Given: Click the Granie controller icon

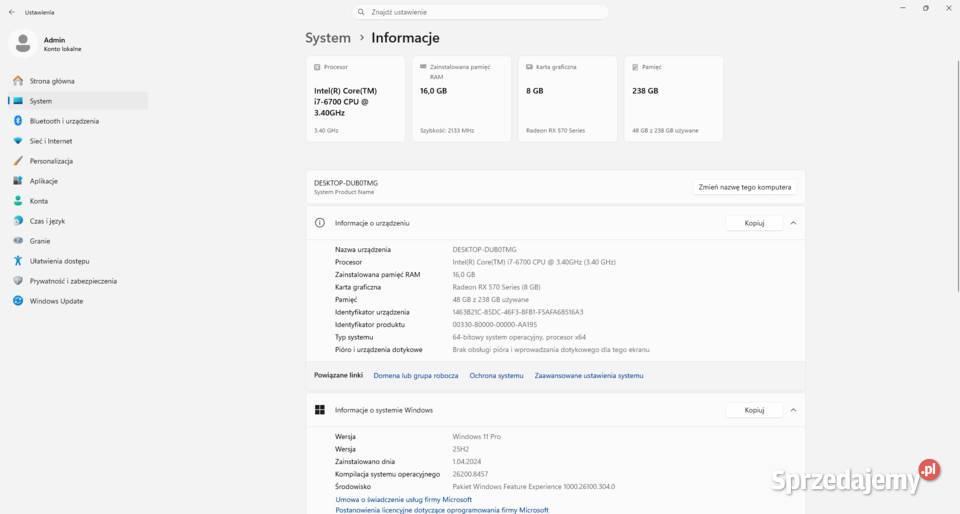Looking at the screenshot, I should click(18, 241).
